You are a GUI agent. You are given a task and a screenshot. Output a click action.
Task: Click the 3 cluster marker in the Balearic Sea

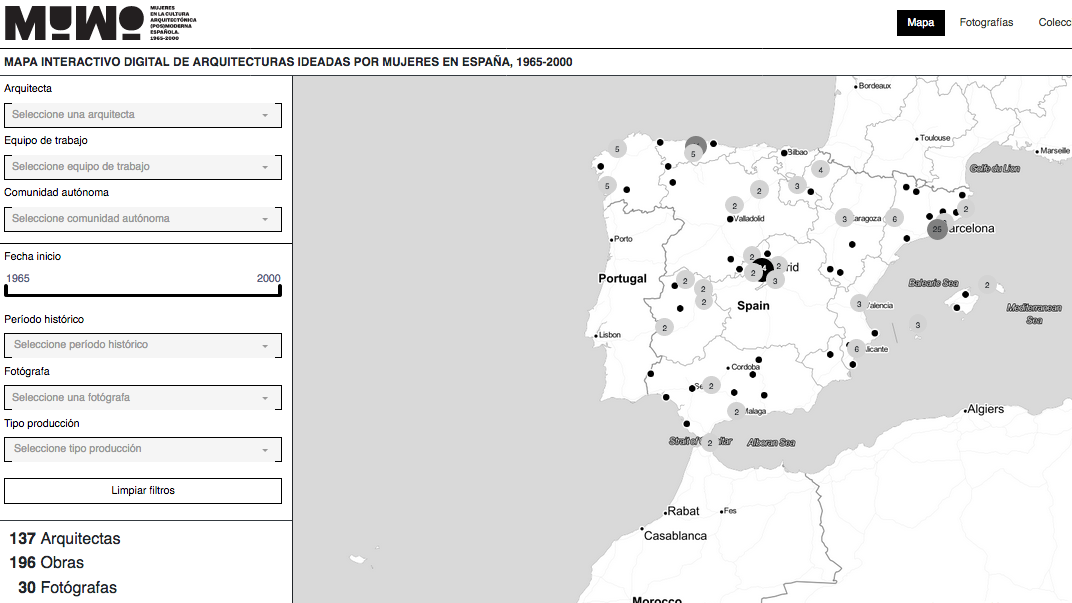pyautogui.click(x=917, y=324)
